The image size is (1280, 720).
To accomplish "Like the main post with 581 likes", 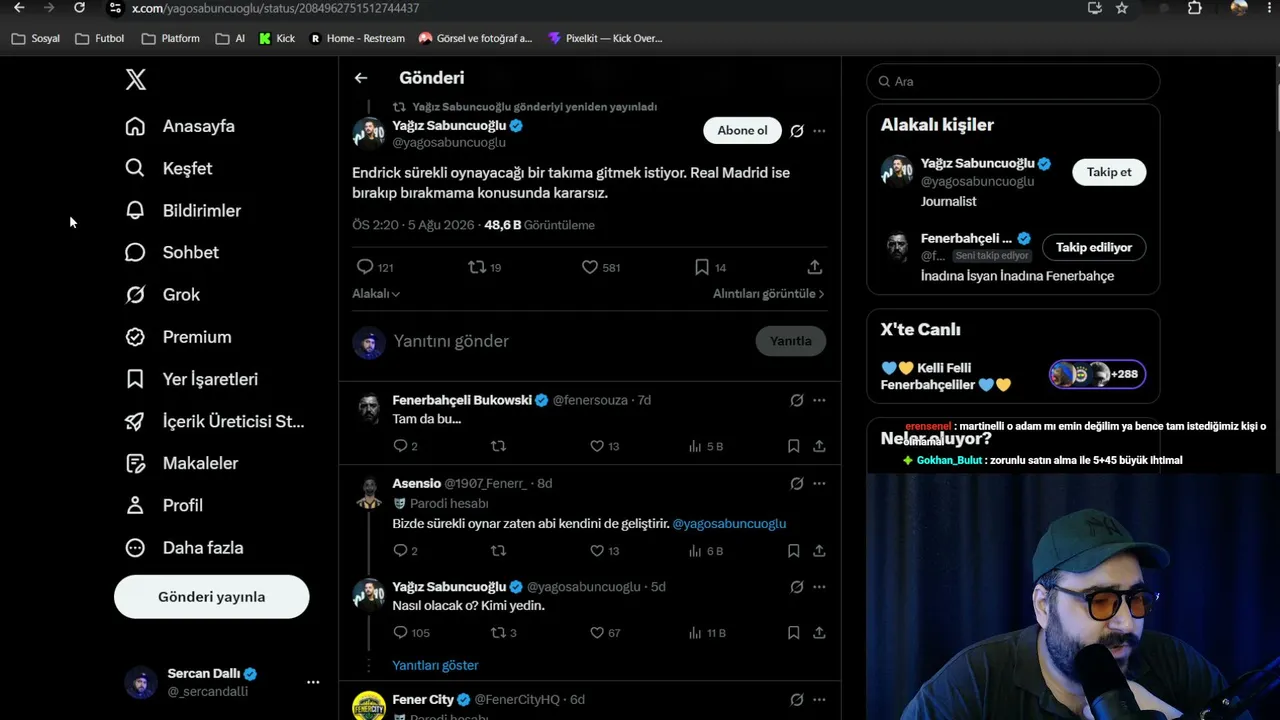I will pos(590,267).
